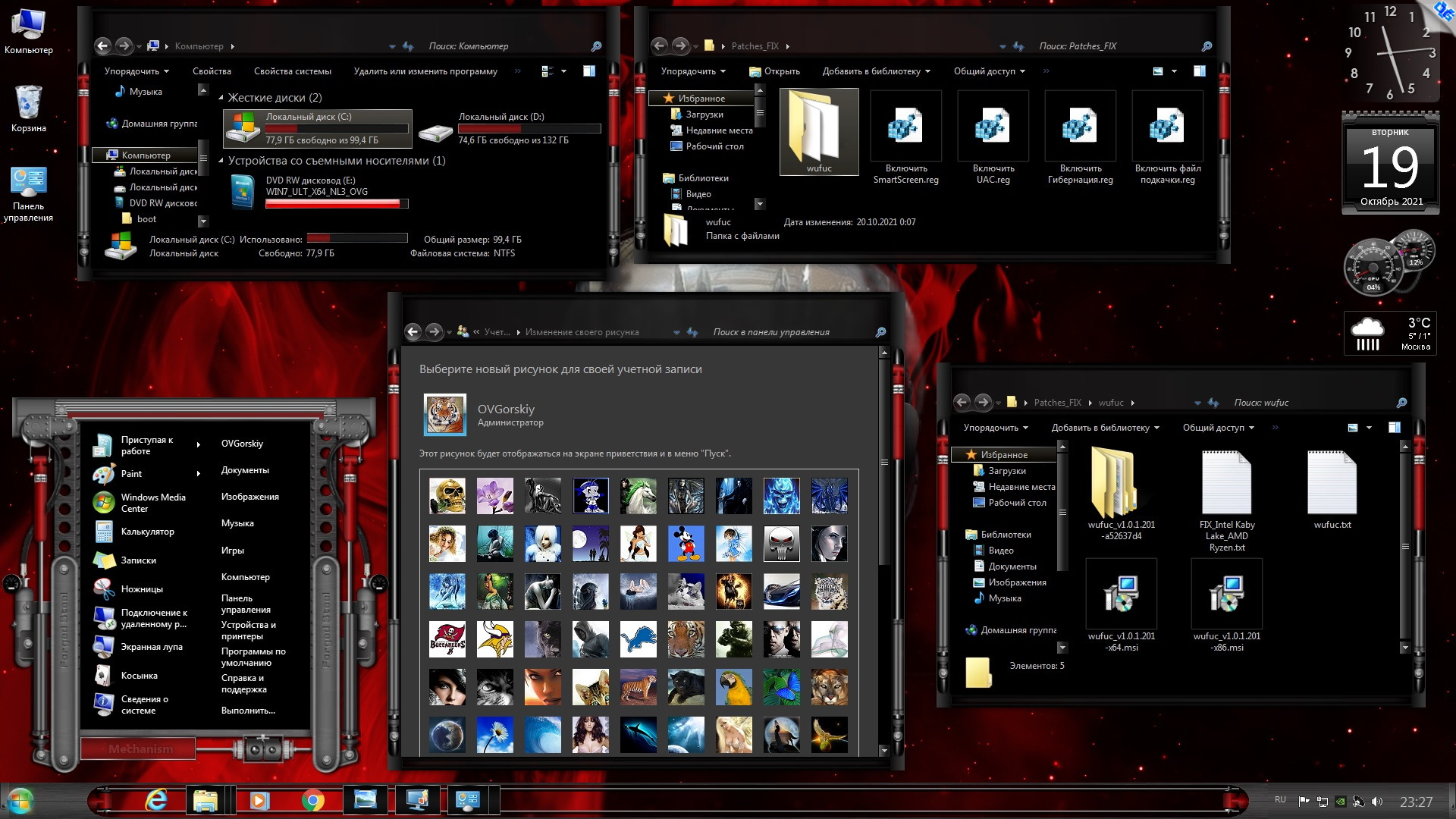Toggle preview pane in the Computer window

[589, 71]
